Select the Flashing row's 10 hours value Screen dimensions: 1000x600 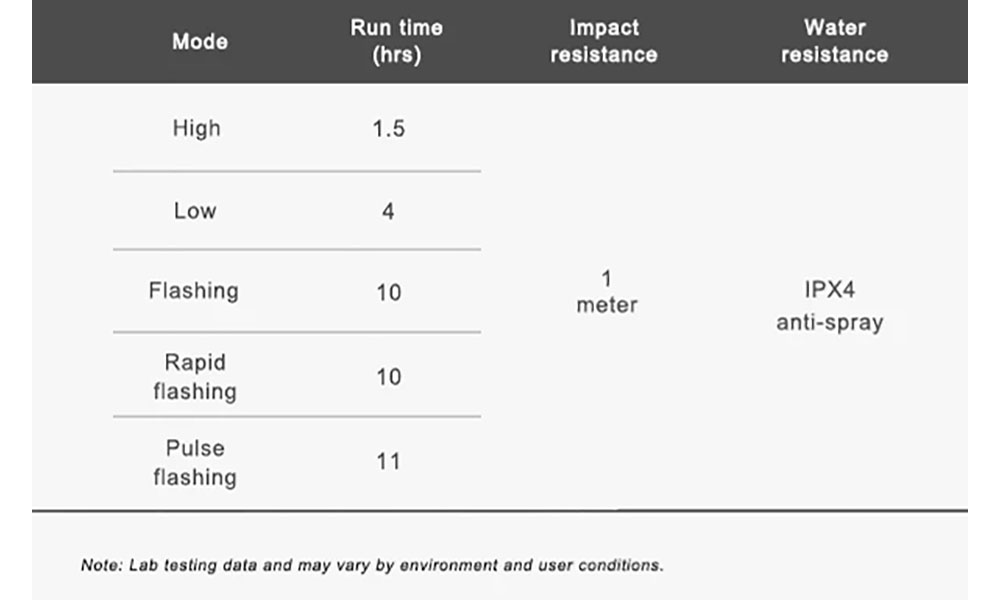pos(388,293)
